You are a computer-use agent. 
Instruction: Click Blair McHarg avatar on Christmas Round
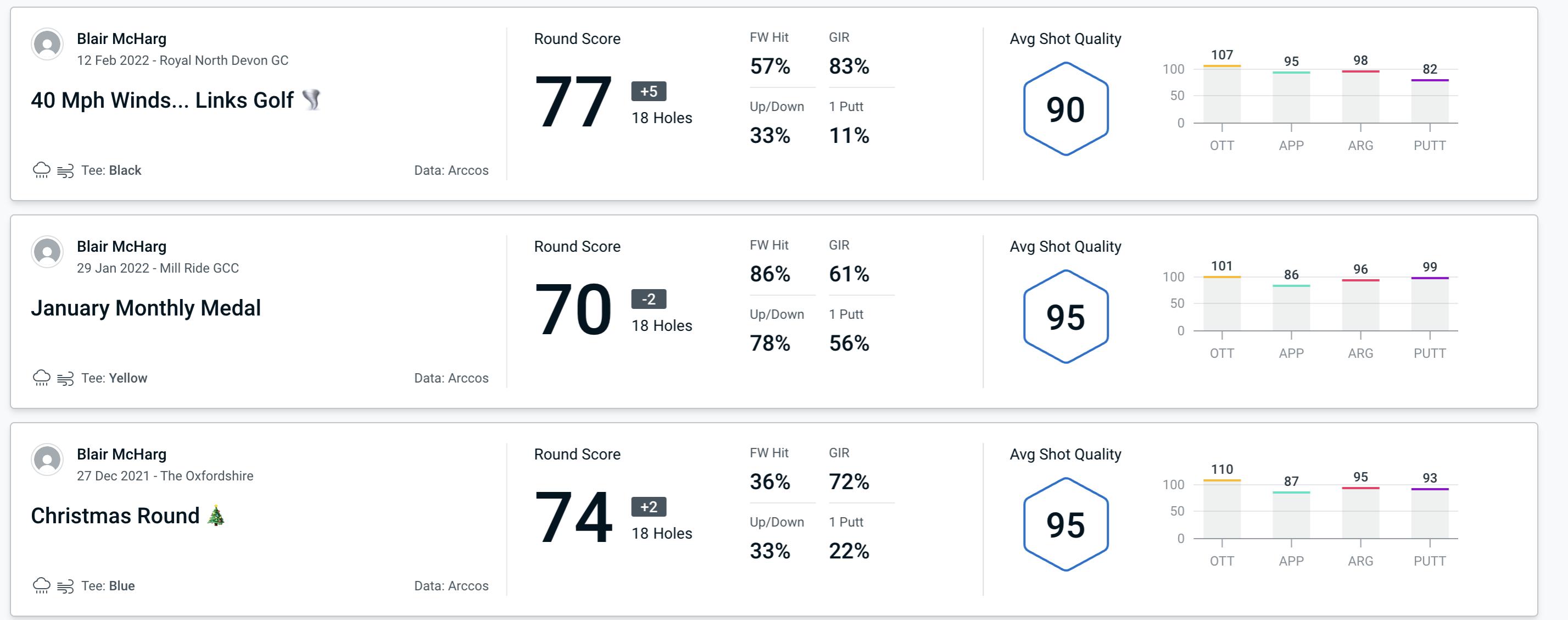(x=46, y=460)
